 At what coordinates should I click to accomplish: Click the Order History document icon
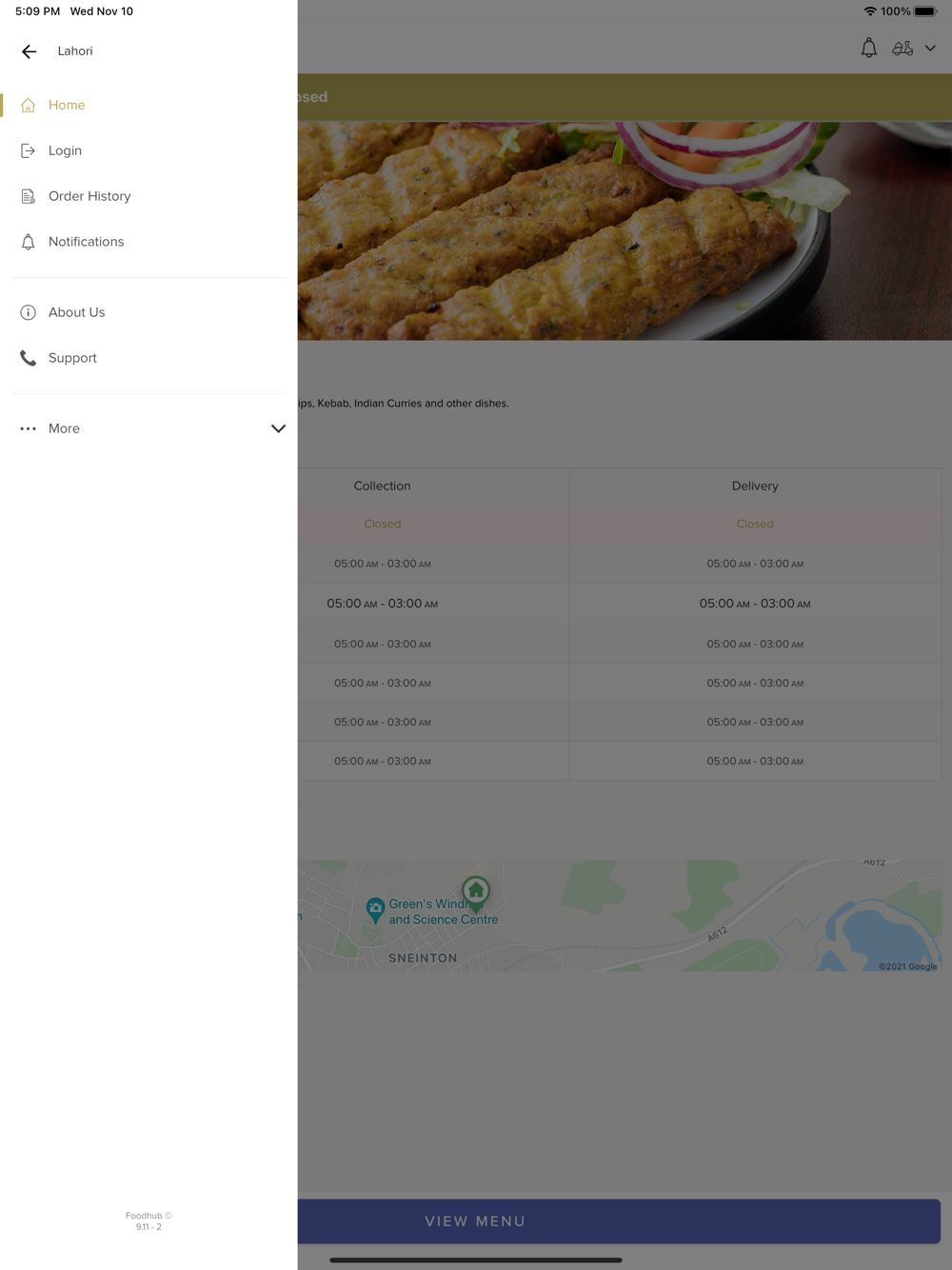[x=29, y=196]
